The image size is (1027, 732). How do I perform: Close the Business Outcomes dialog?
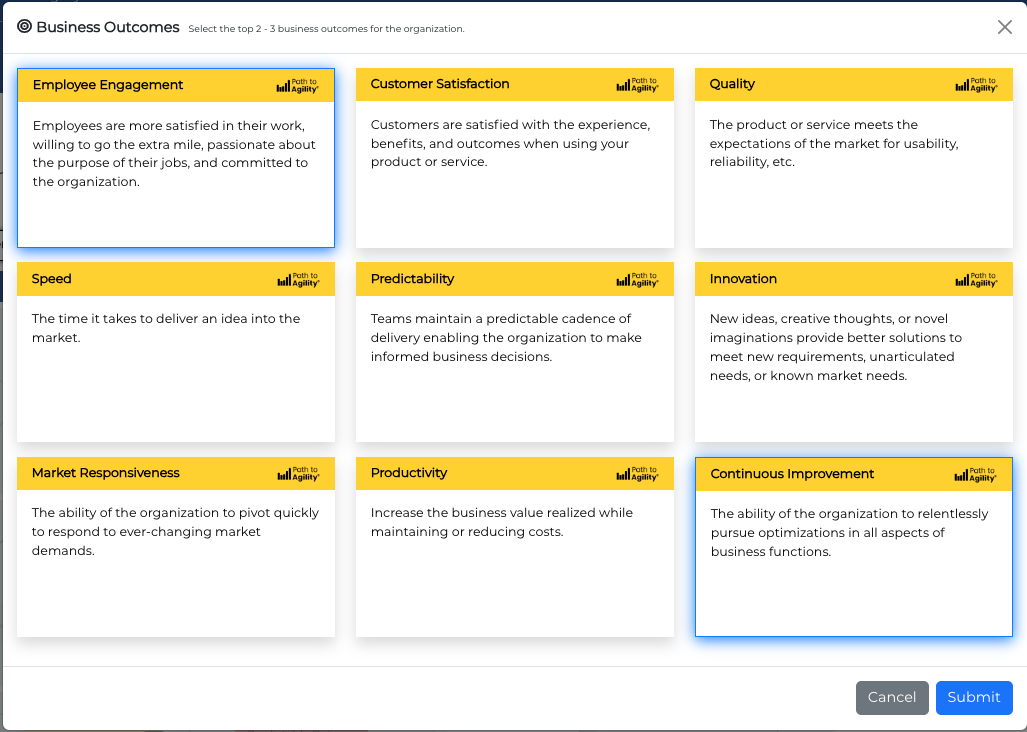1005,27
